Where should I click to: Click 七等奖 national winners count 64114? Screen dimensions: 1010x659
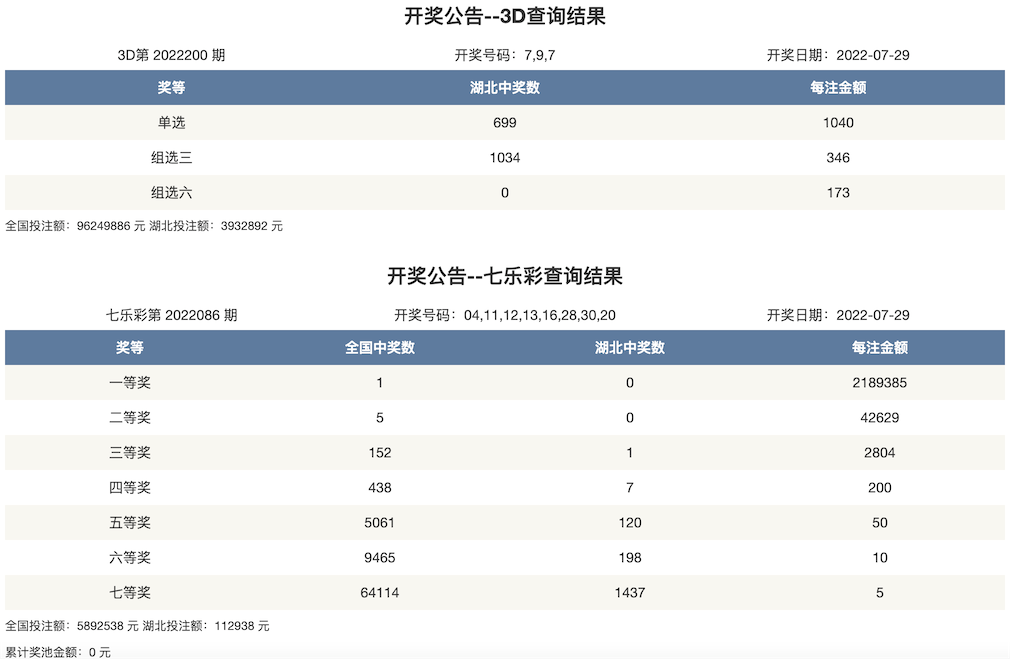379,593
